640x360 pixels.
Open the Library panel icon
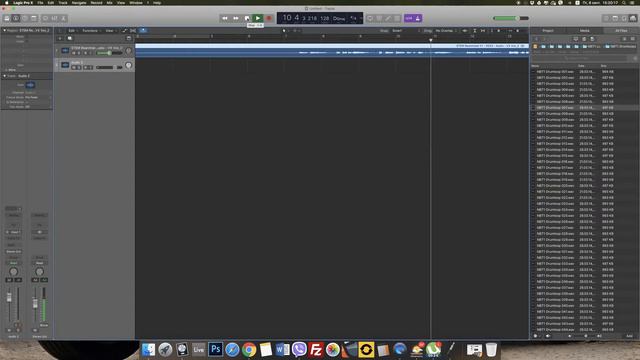pos(7,18)
